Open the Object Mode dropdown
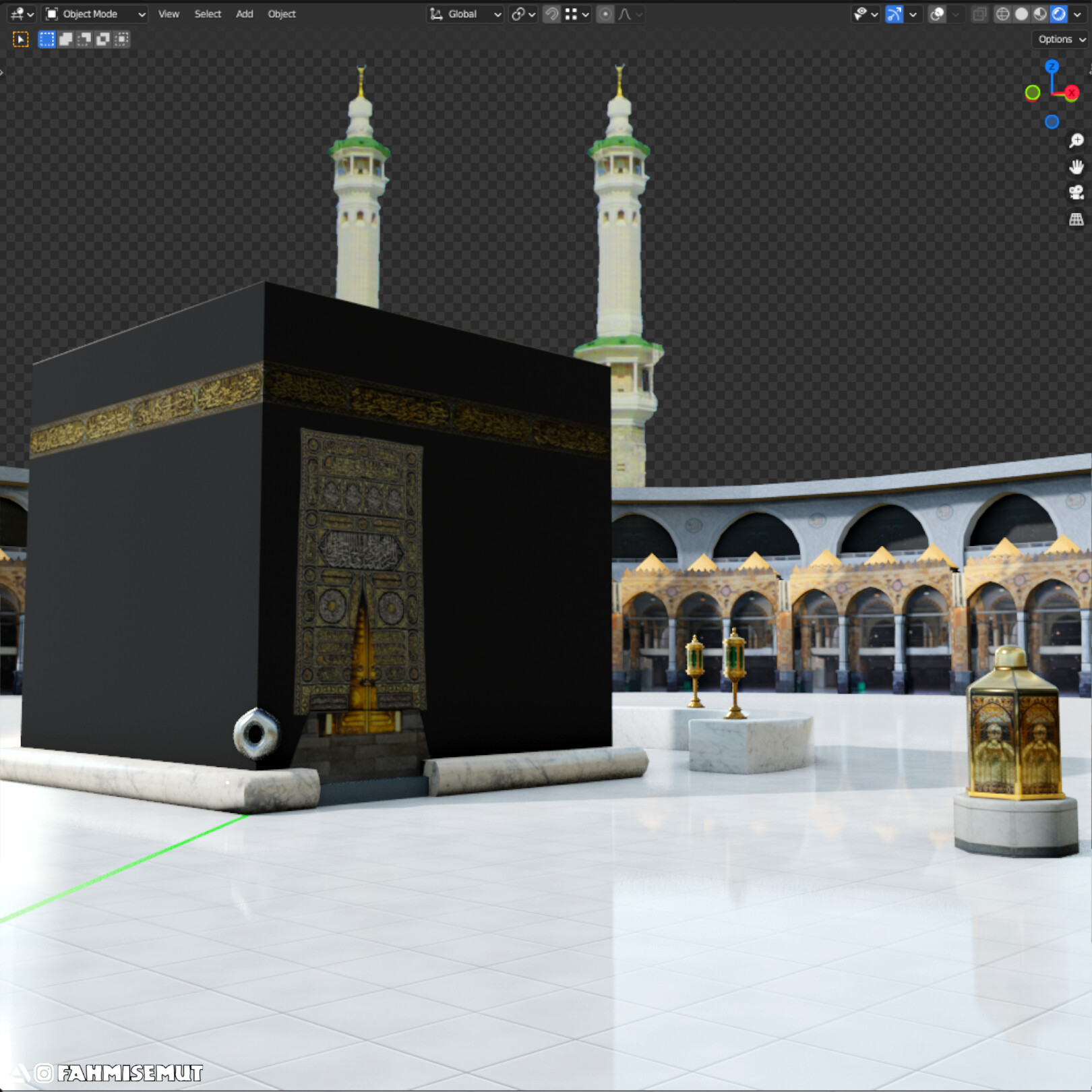Viewport: 1092px width, 1092px height. coord(94,14)
